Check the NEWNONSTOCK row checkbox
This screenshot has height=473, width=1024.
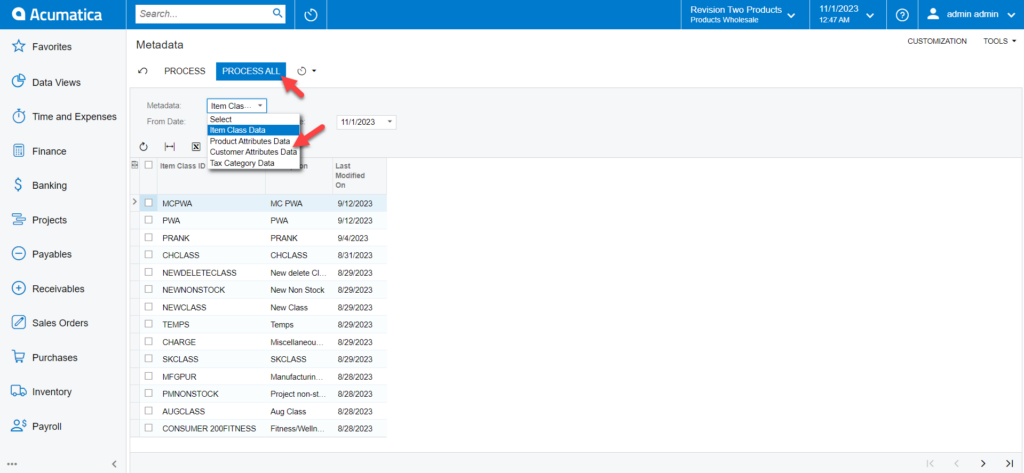tap(148, 289)
